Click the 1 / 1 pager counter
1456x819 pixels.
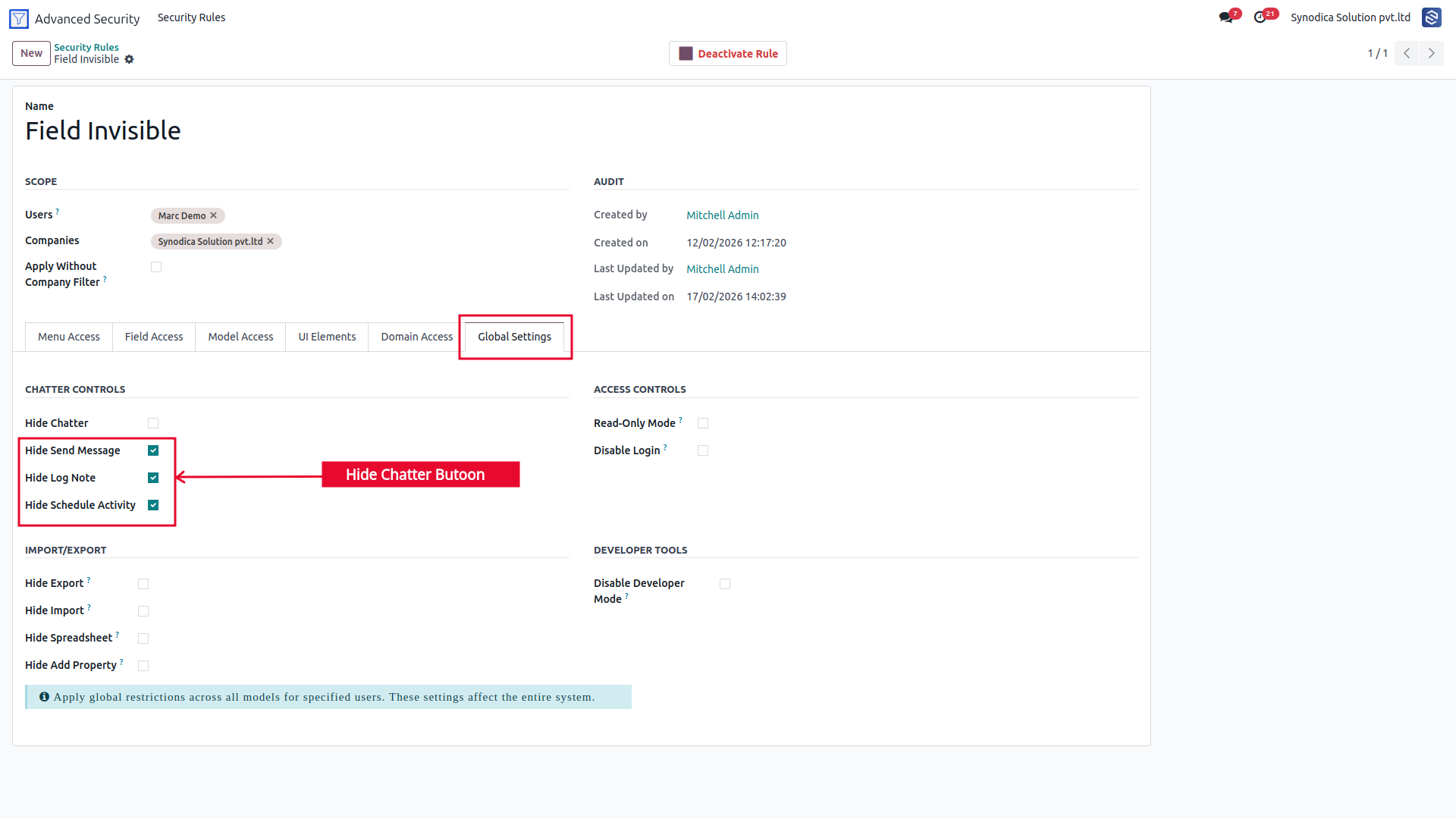tap(1377, 53)
